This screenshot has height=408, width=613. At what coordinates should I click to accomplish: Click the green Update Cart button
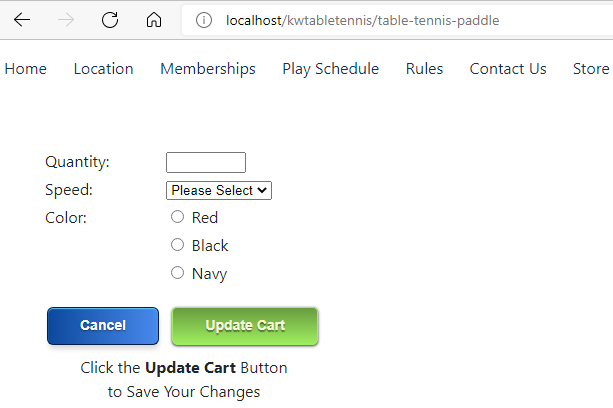pos(245,326)
